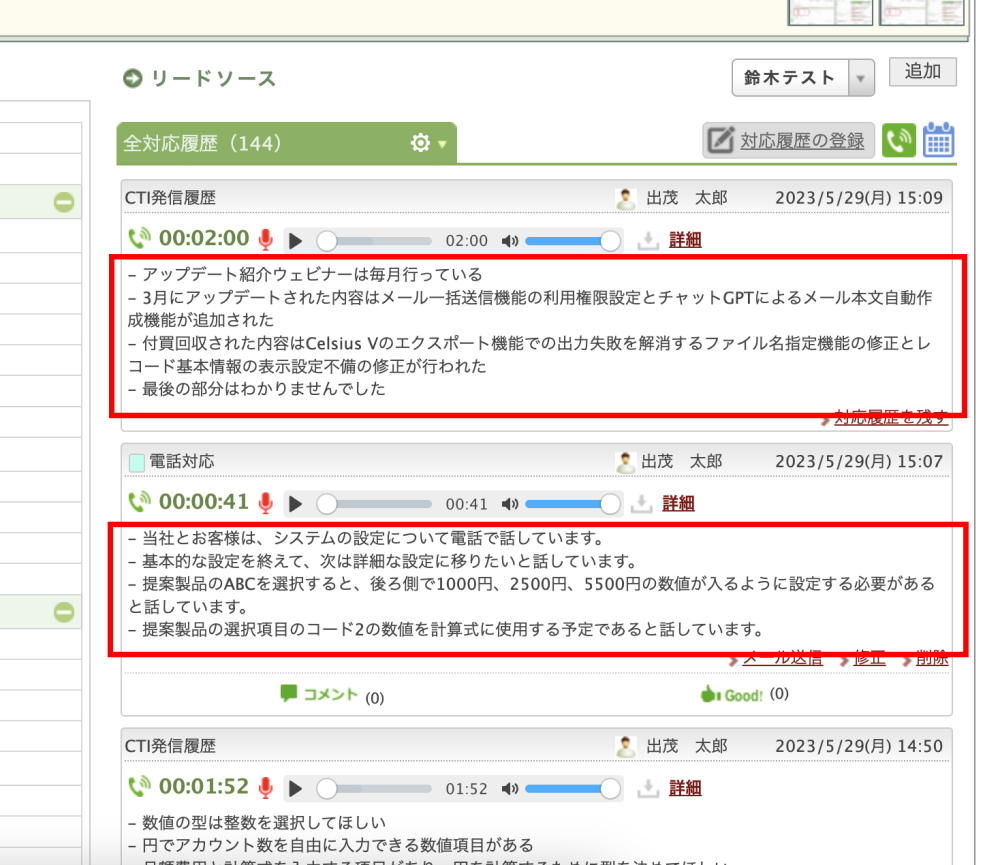
Task: Click phone icon next to 00:01:52
Action: click(x=139, y=787)
